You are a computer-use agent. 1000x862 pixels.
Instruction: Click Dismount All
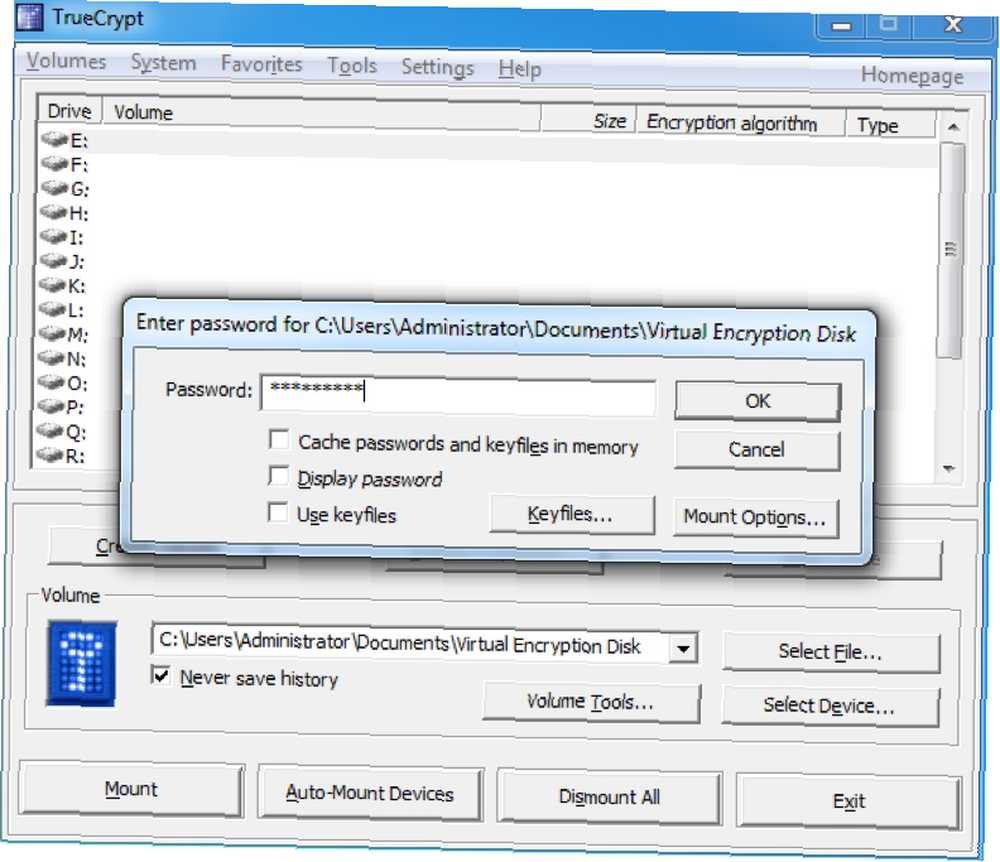(609, 798)
